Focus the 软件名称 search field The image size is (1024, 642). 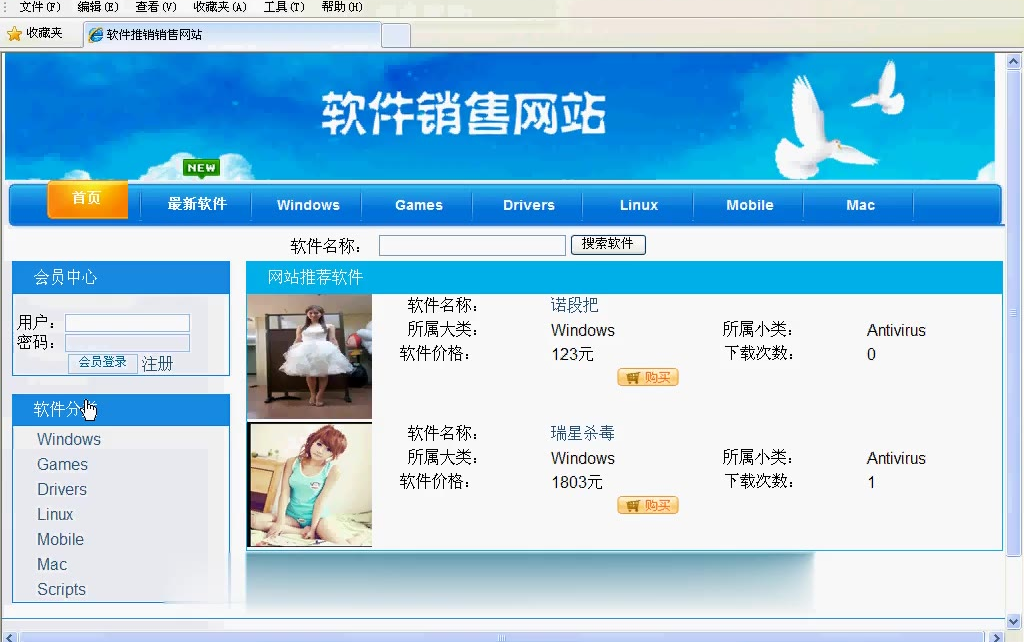(x=472, y=246)
